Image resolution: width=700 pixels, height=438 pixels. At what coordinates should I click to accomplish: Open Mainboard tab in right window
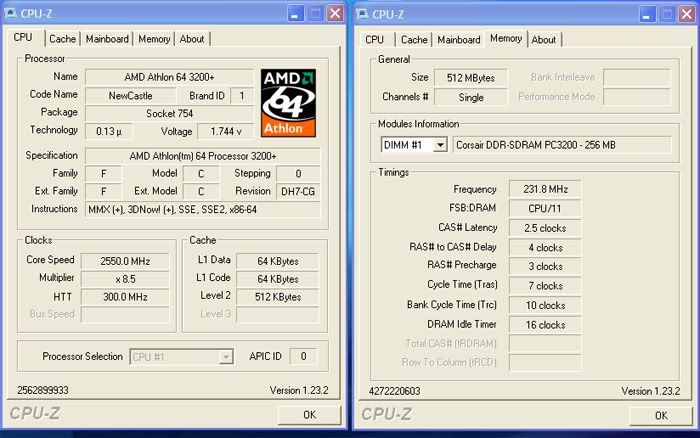coord(459,39)
